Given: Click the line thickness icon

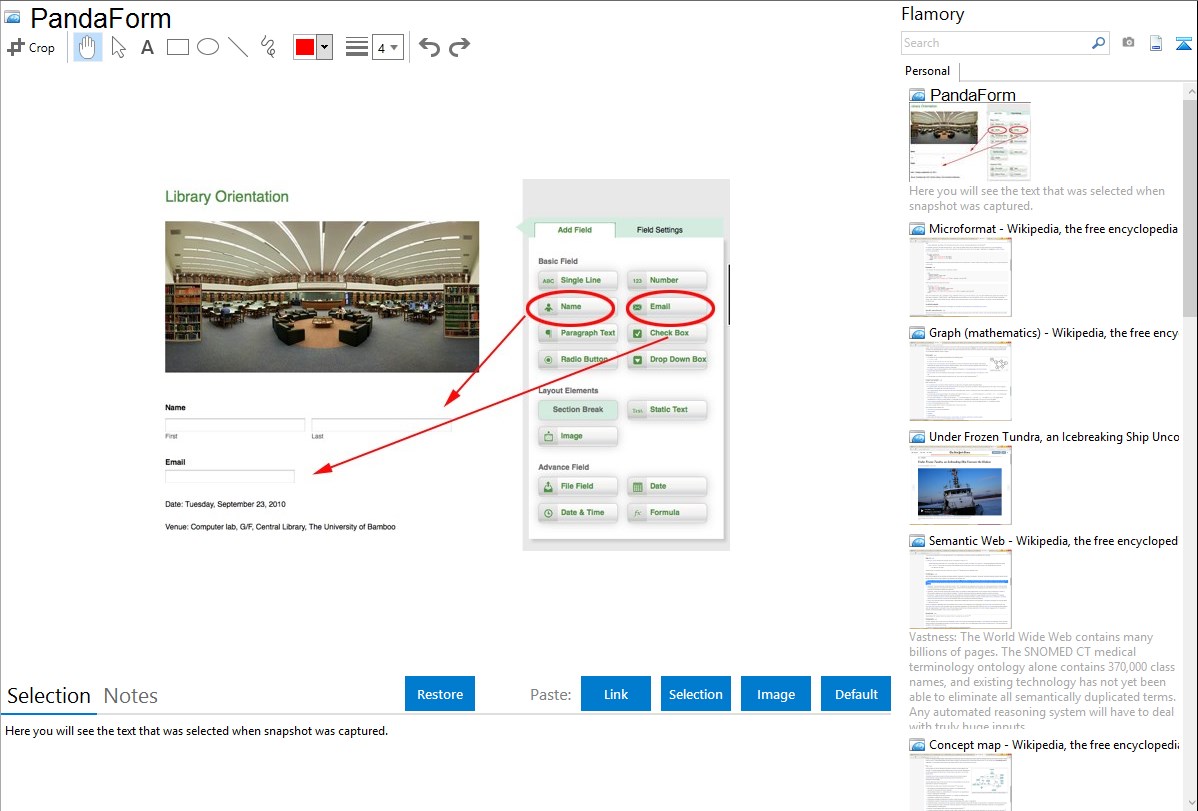Looking at the screenshot, I should (x=357, y=47).
